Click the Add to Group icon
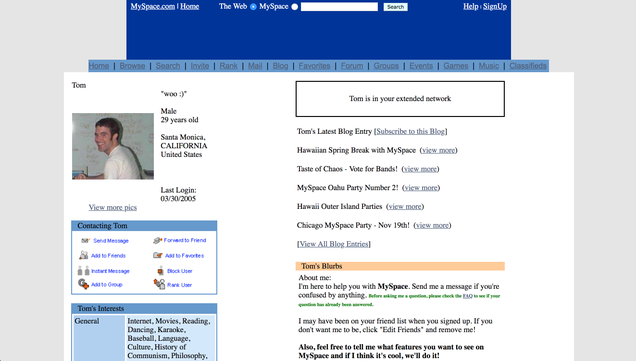 pyautogui.click(x=83, y=284)
